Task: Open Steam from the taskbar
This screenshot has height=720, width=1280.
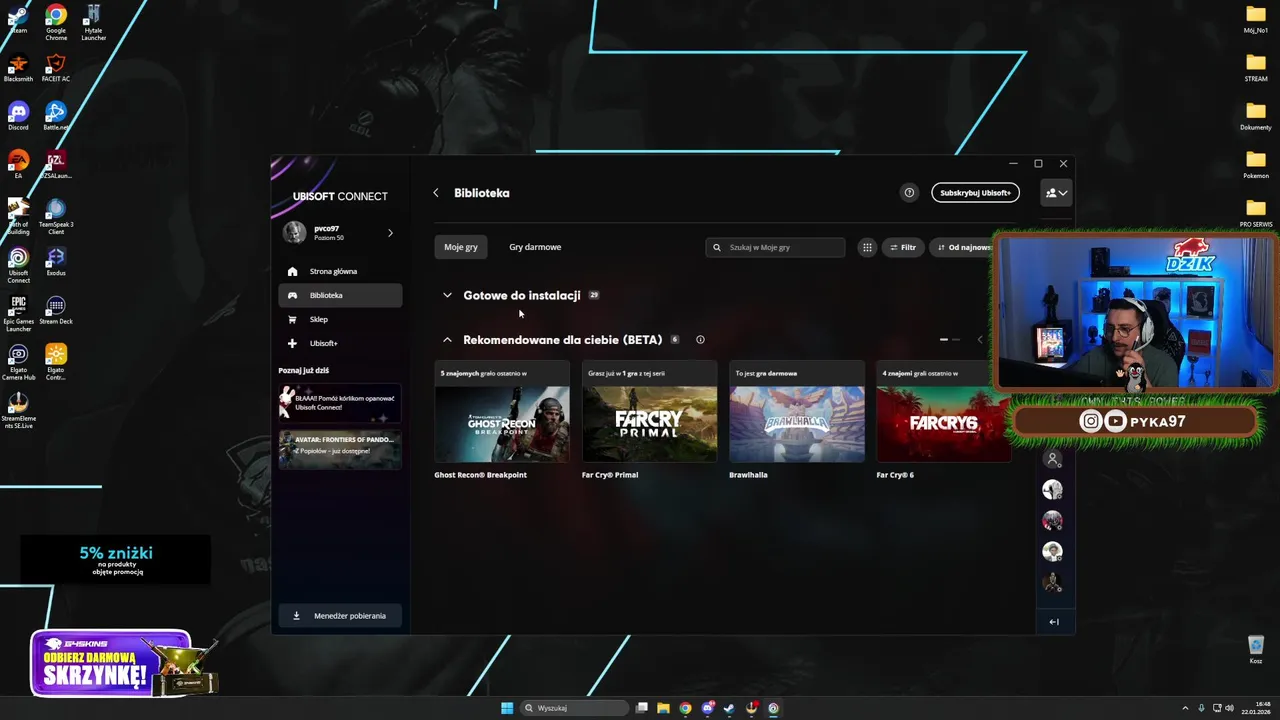Action: (729, 708)
